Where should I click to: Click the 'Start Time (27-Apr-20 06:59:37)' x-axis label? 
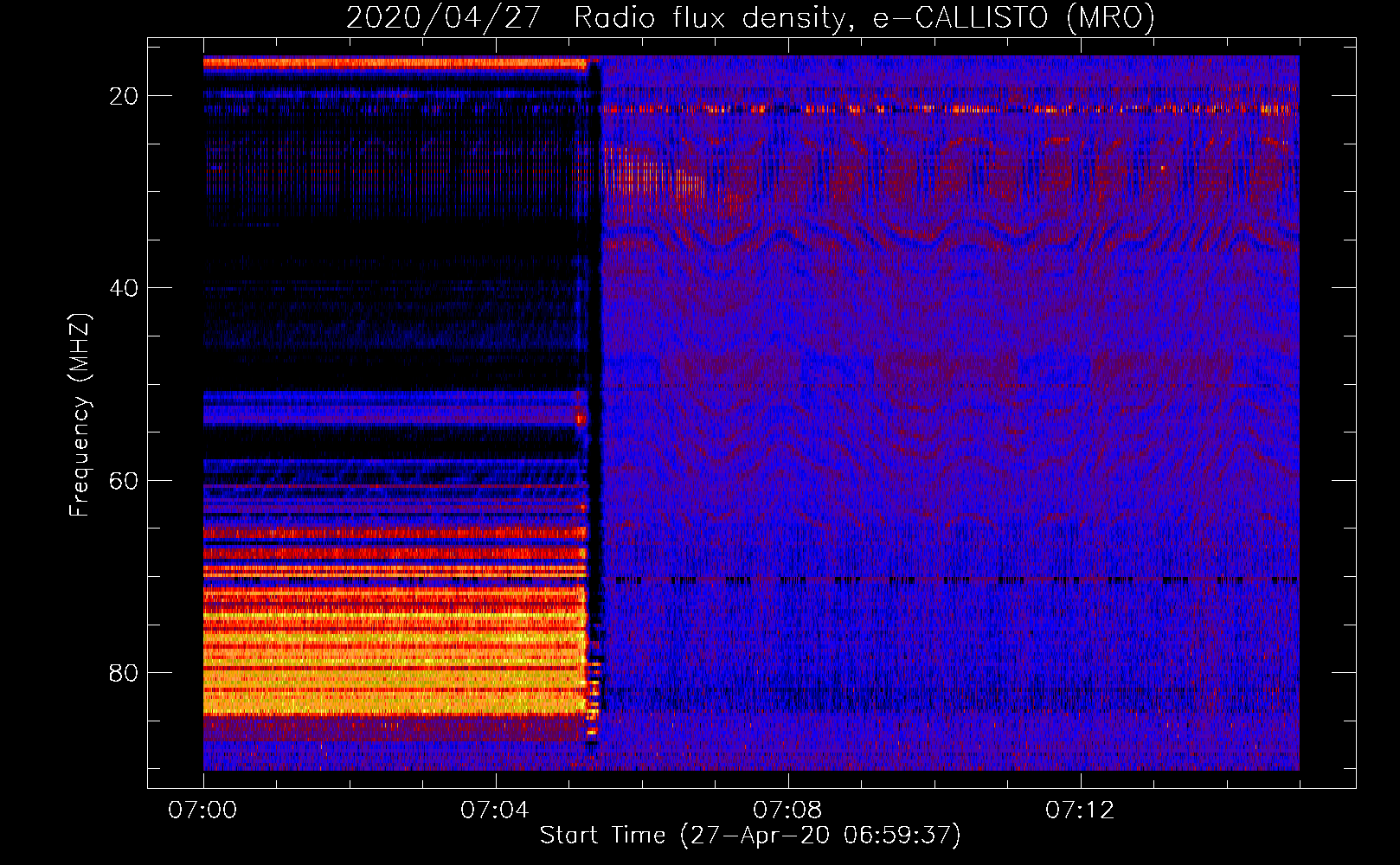(x=750, y=836)
